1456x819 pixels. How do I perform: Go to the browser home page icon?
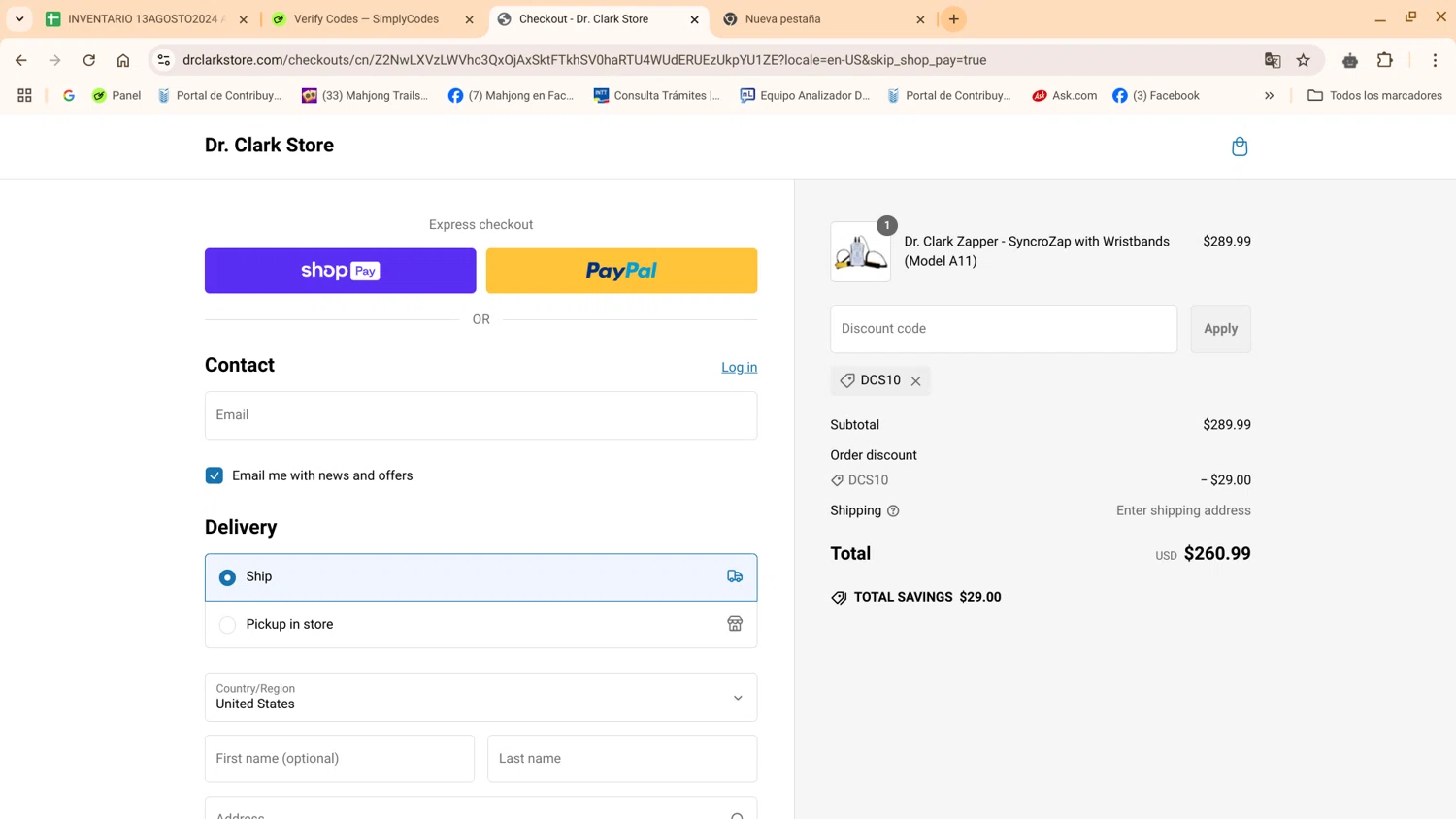point(123,60)
